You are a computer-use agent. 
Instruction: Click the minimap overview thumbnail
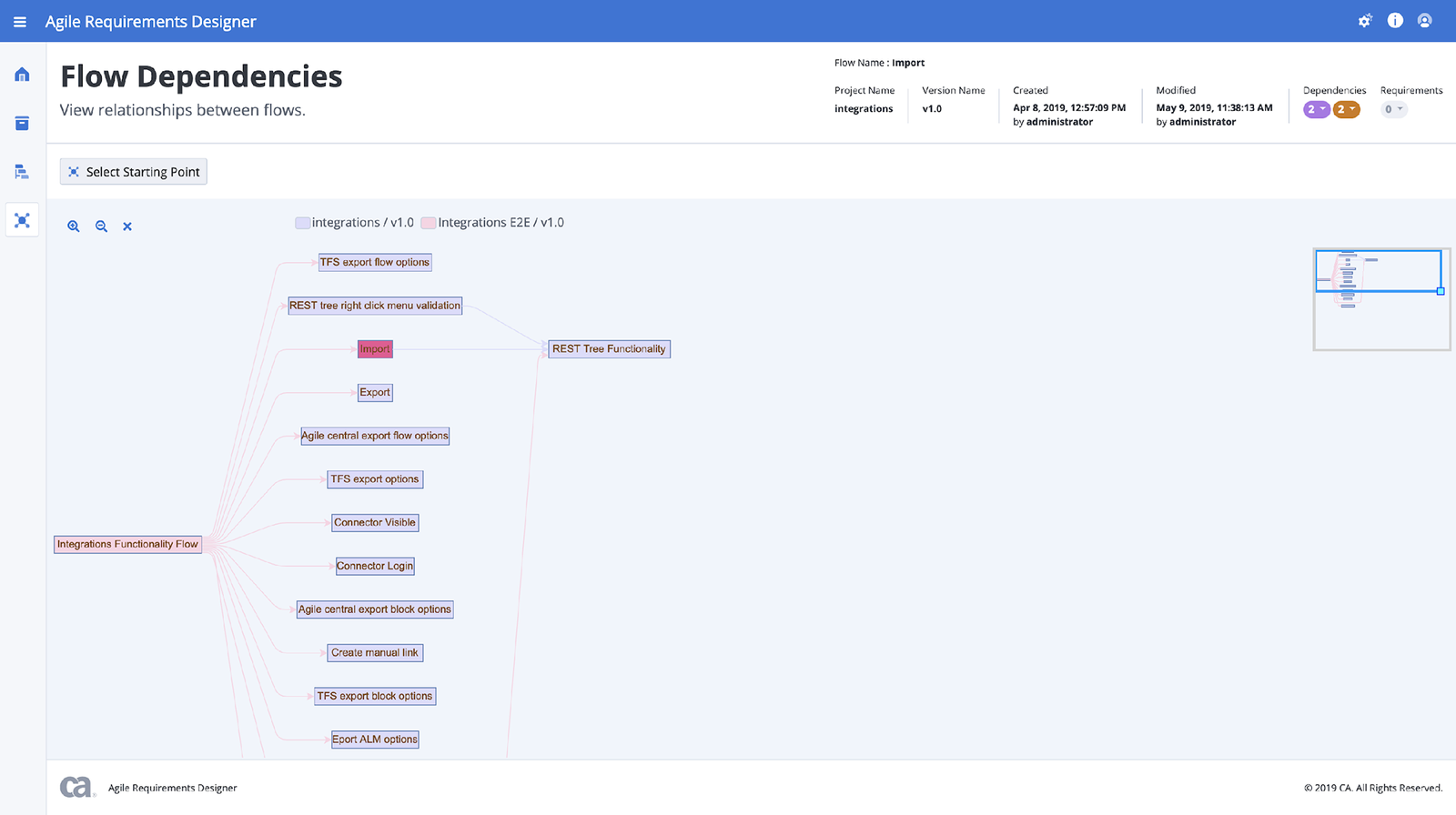[x=1381, y=299]
